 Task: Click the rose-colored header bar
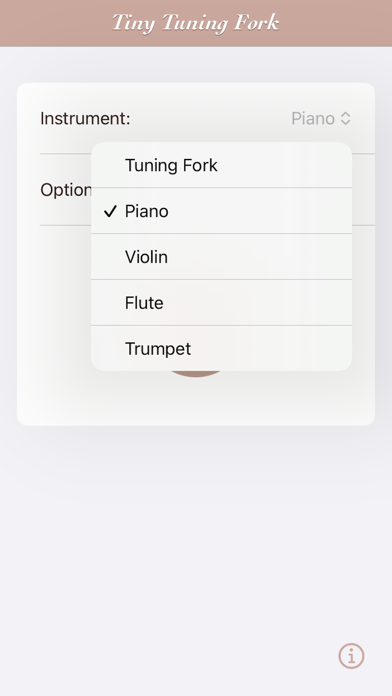(196, 23)
